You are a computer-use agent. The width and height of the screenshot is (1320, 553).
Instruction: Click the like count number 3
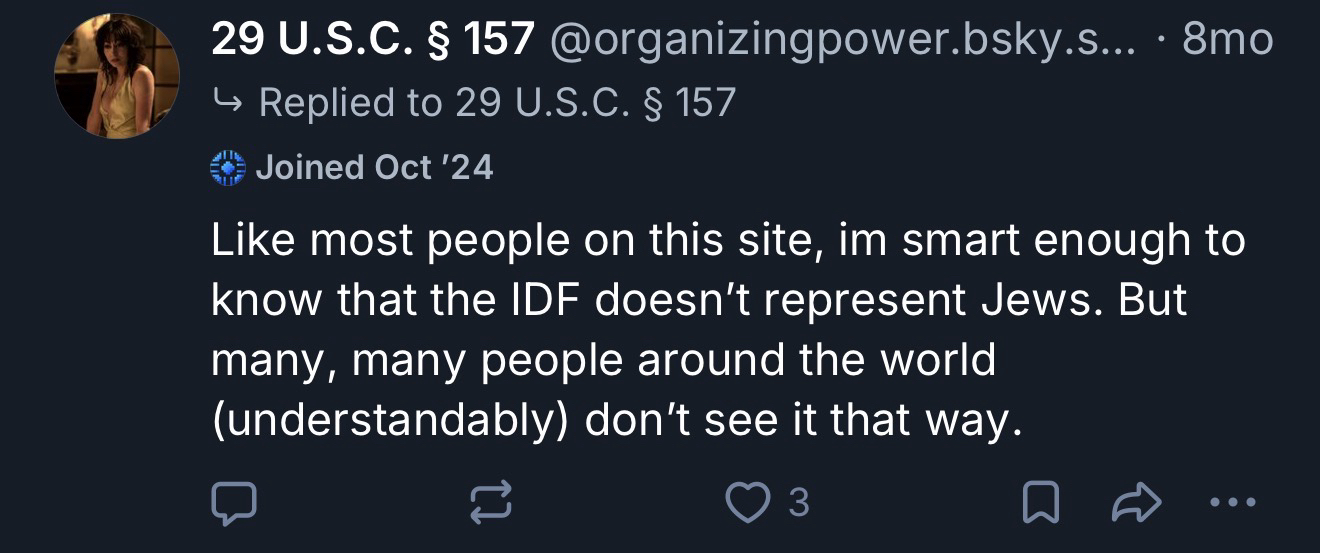[798, 504]
